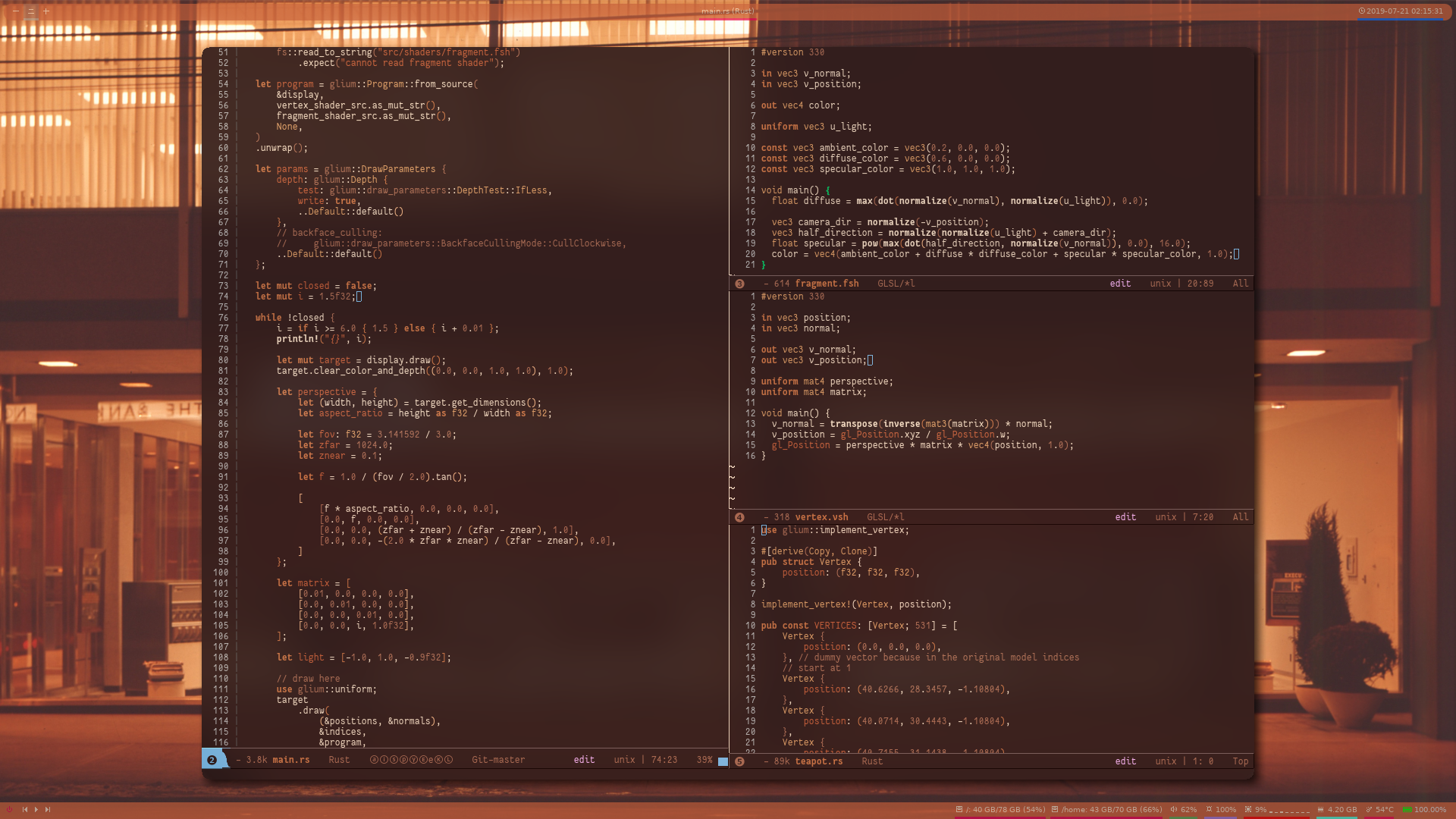Click the buffer number icon 3 for fragment.fsh
Screen dimensions: 1456x819
pyautogui.click(x=739, y=283)
